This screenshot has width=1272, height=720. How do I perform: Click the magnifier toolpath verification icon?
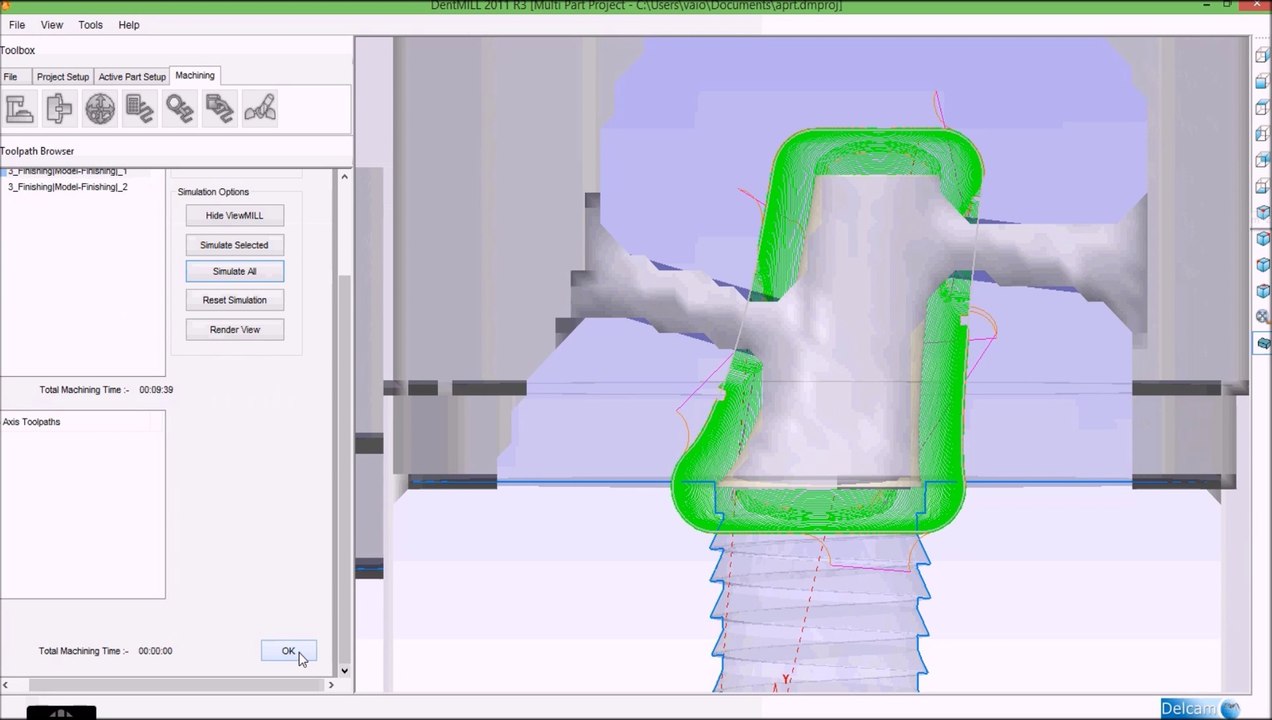(180, 108)
